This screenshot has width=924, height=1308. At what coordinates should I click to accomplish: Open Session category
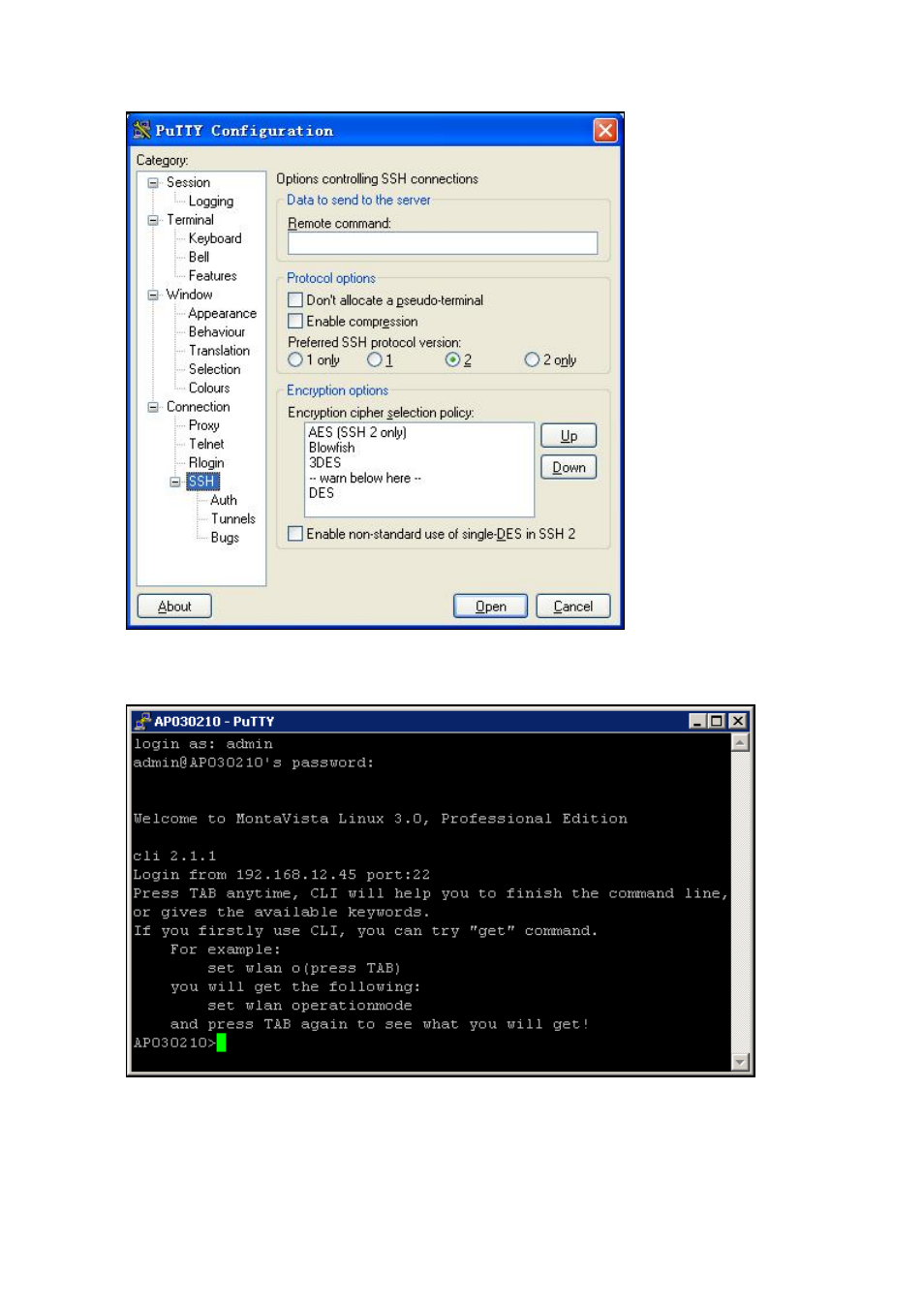[188, 182]
